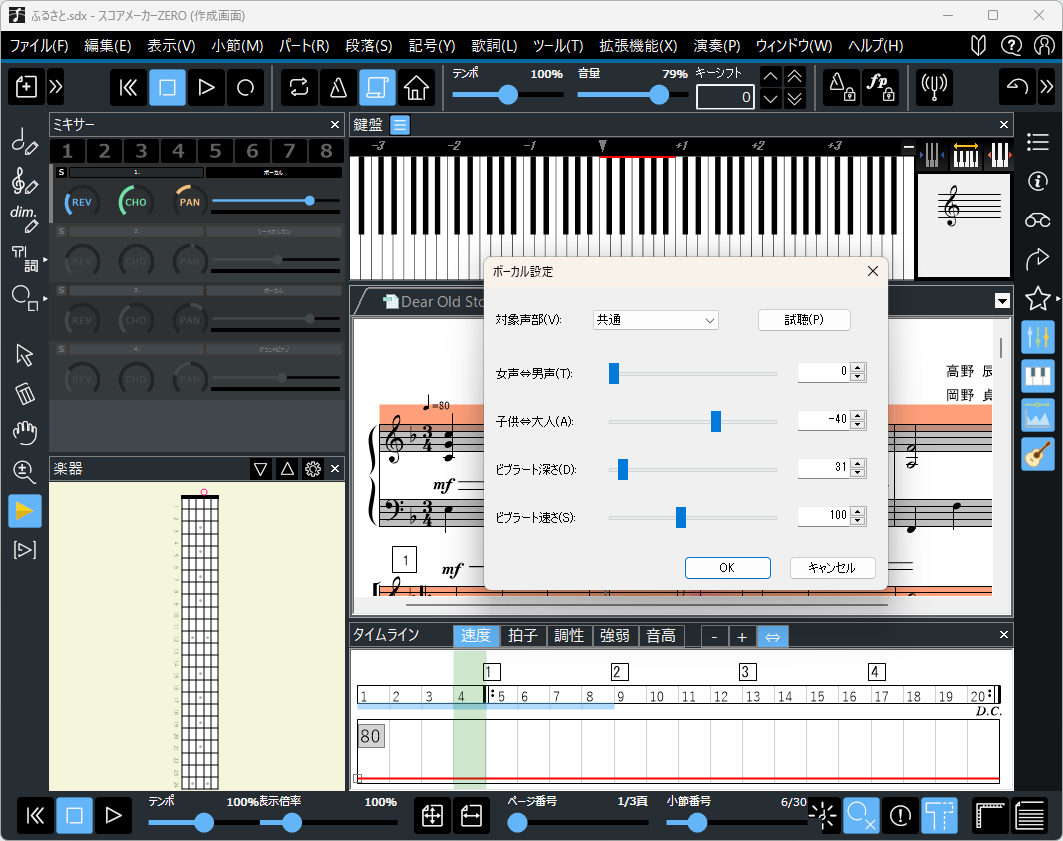Viewport: 1063px width, 841px height.
Task: Select the zoom magnifier tool
Action: (24, 471)
